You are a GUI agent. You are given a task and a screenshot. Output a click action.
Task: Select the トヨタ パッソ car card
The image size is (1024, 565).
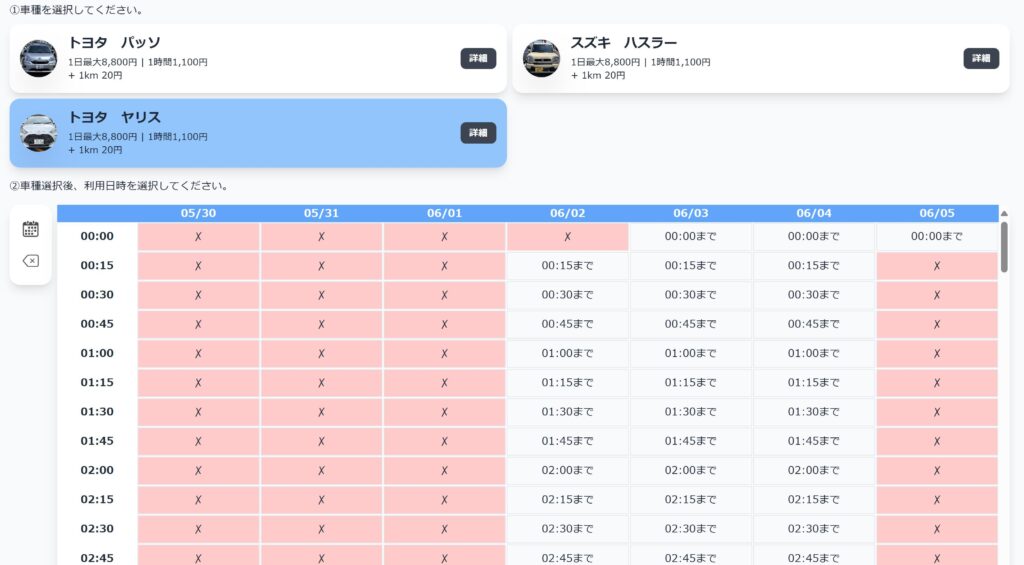pyautogui.click(x=258, y=59)
